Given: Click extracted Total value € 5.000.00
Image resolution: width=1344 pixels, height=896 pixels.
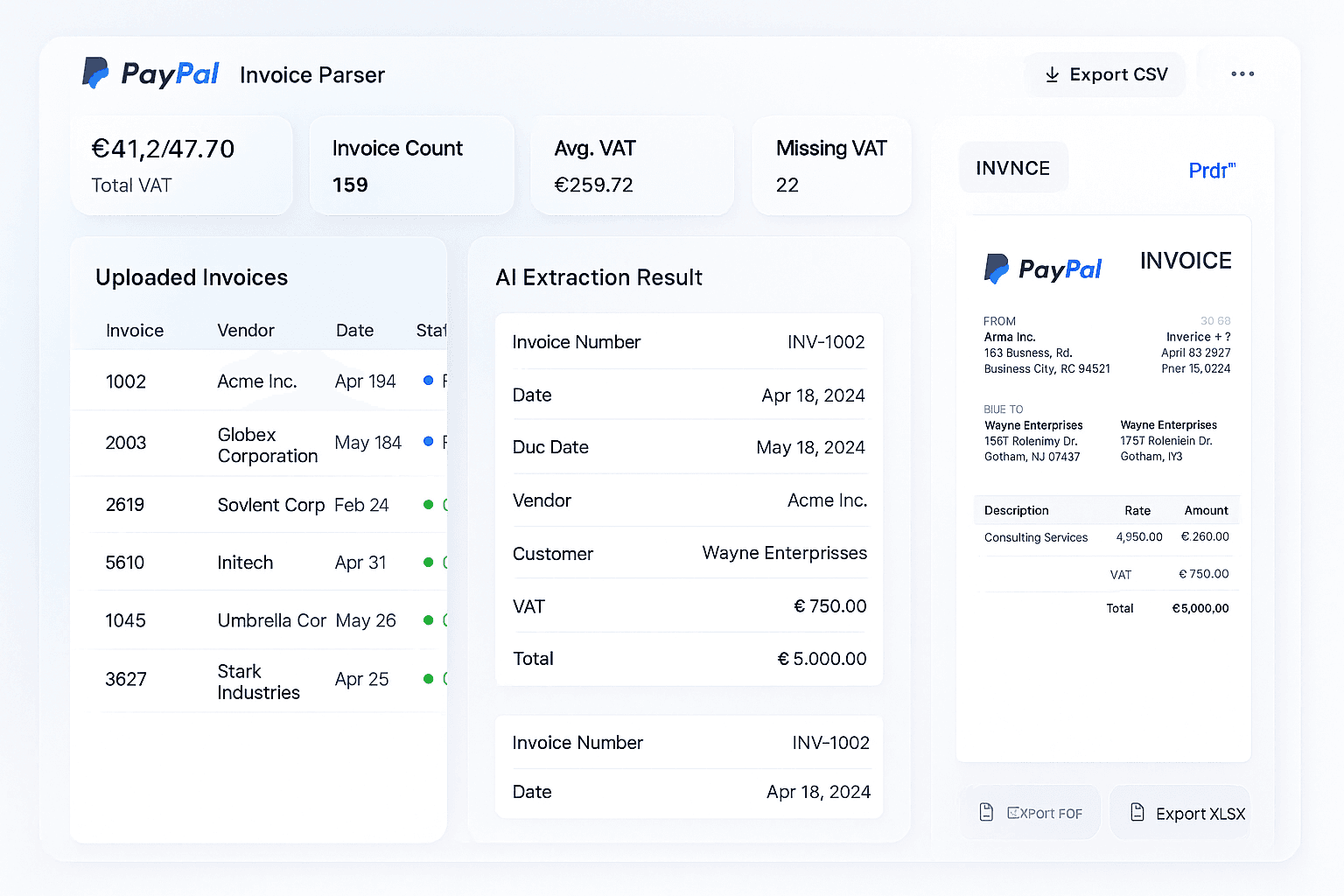Looking at the screenshot, I should (x=822, y=658).
